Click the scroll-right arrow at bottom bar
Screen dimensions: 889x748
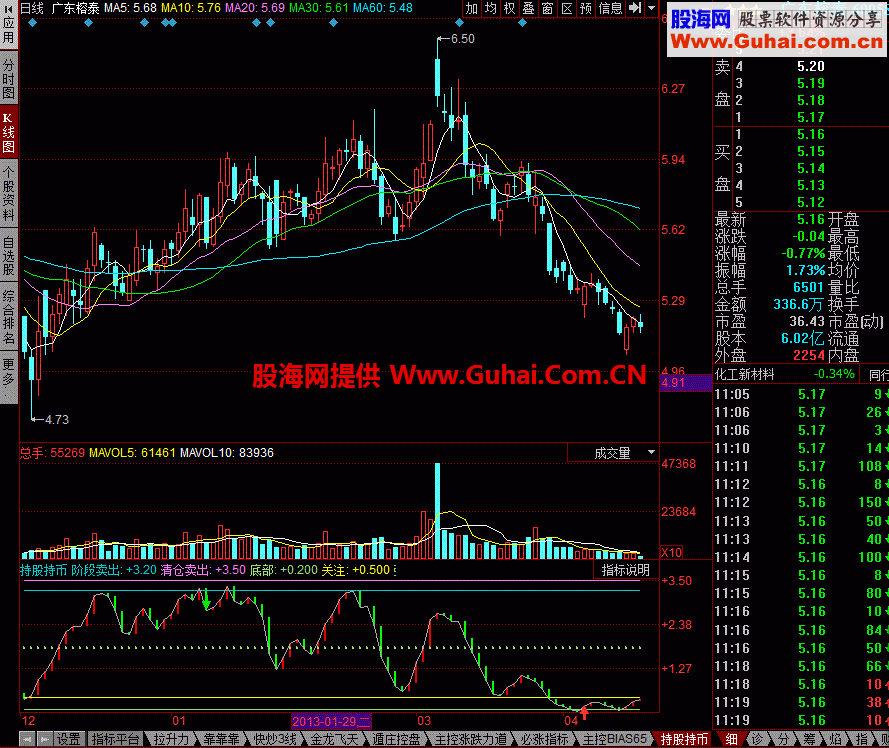pos(45,739)
